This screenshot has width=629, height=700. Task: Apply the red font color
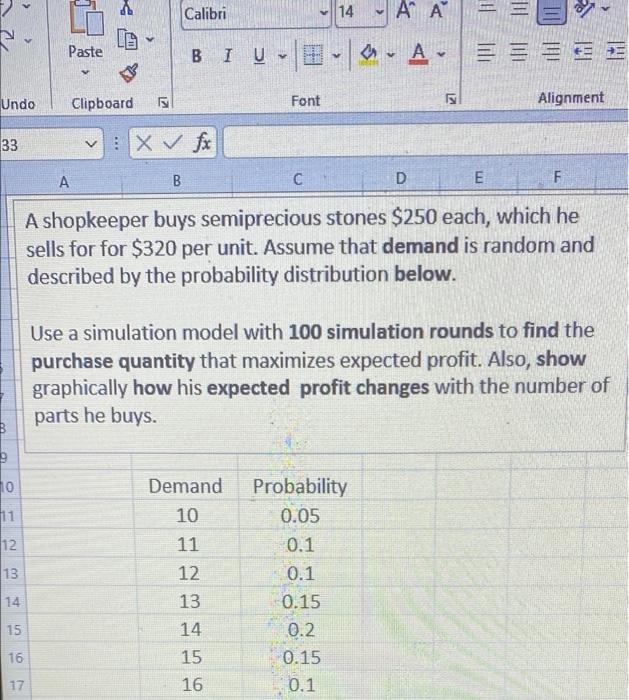[419, 54]
